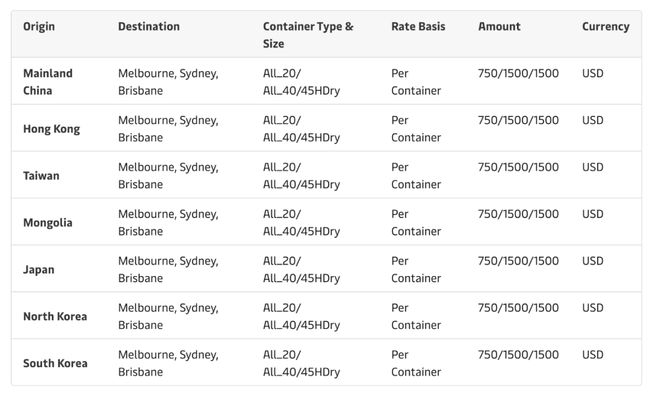
Task: Click the amount in Mainland China row
Action: [518, 73]
